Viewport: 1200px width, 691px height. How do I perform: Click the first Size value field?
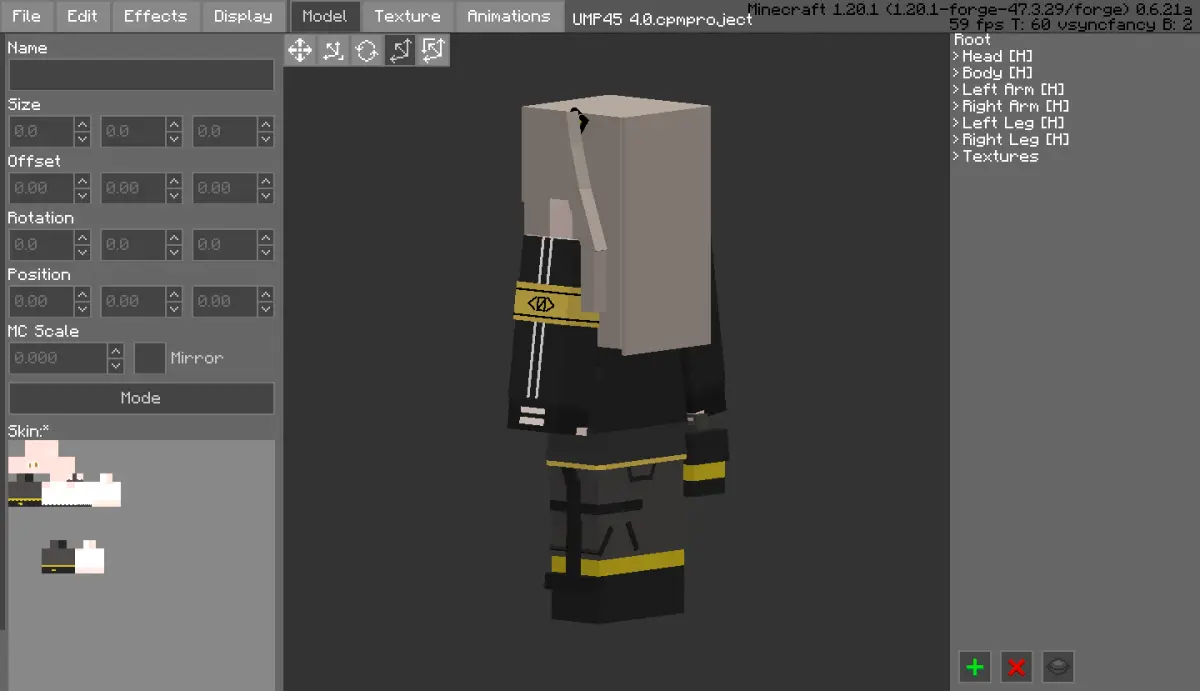tap(41, 132)
